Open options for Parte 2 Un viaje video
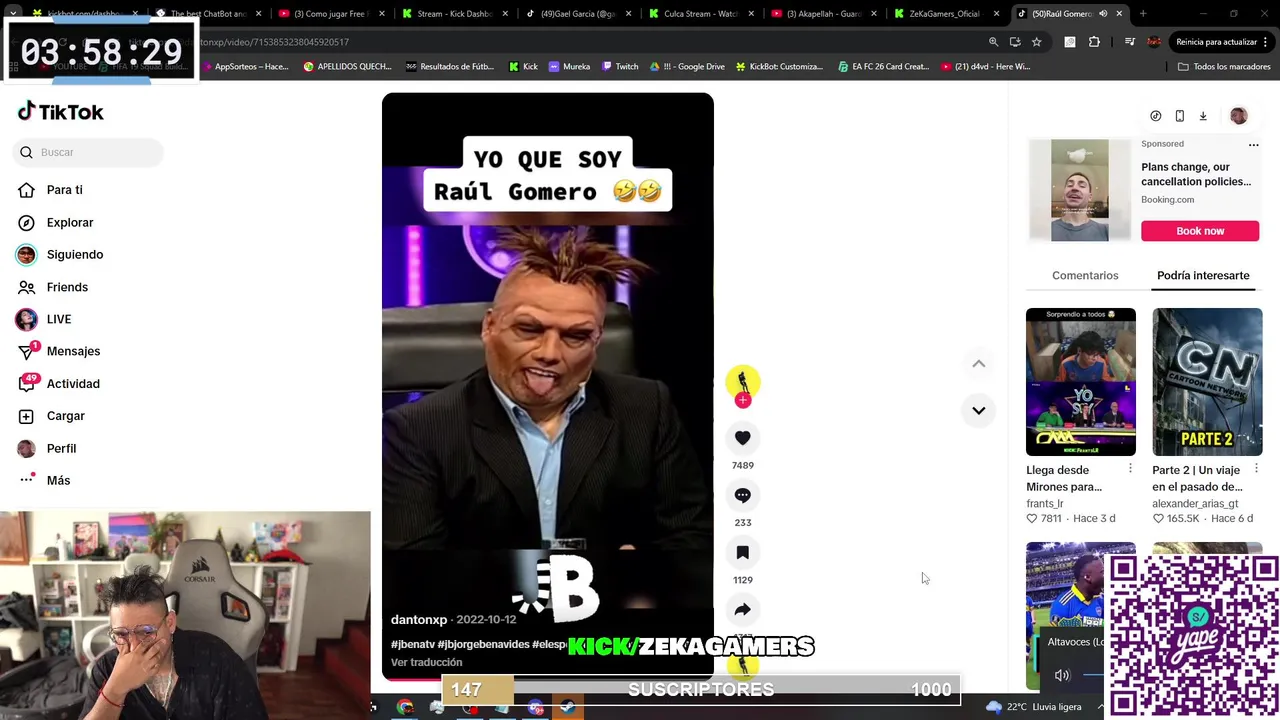 1256,469
